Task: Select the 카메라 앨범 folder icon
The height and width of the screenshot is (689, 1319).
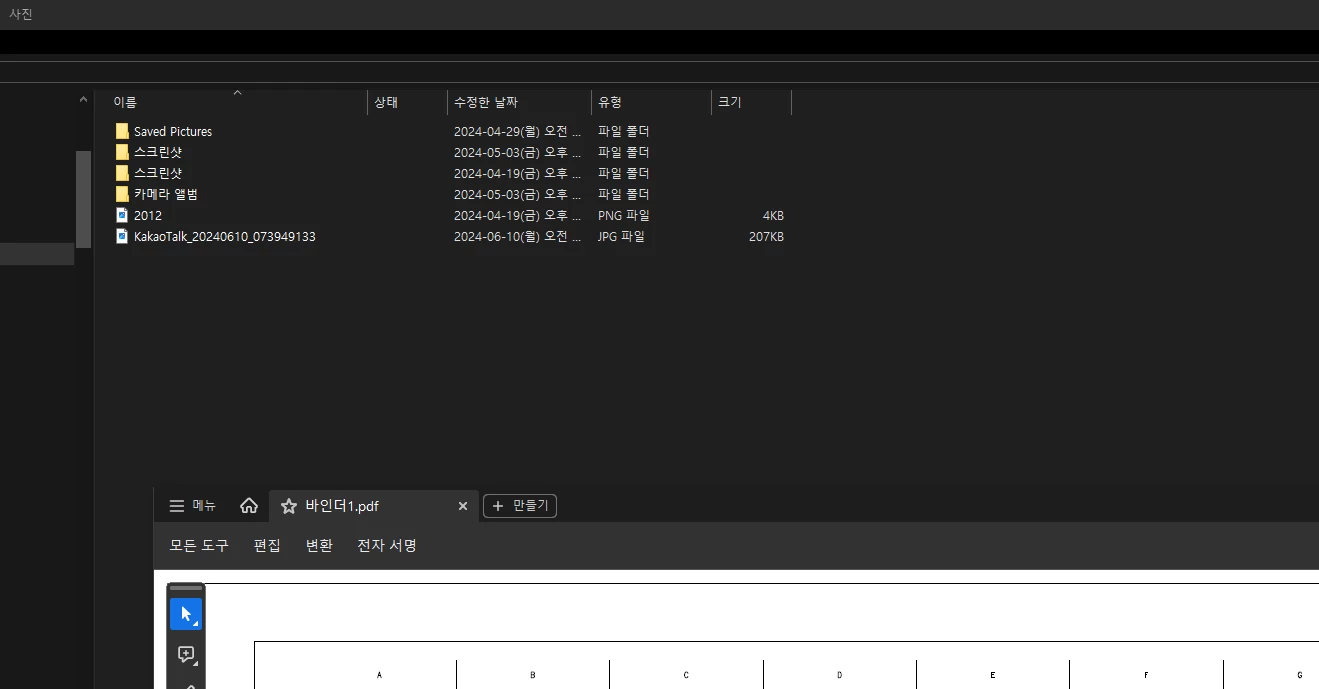Action: pos(122,194)
